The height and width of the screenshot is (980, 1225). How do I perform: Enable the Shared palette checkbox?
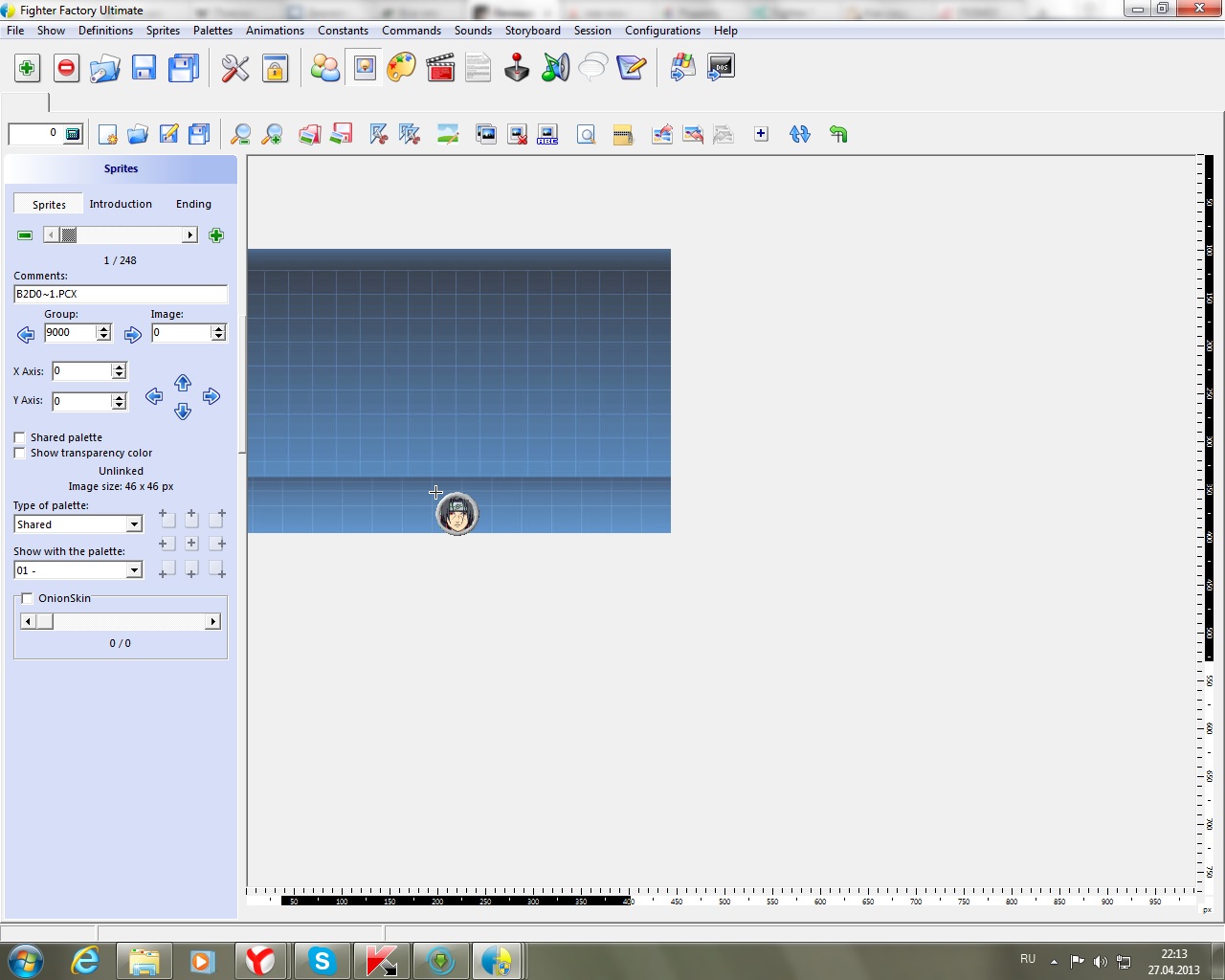tap(20, 437)
